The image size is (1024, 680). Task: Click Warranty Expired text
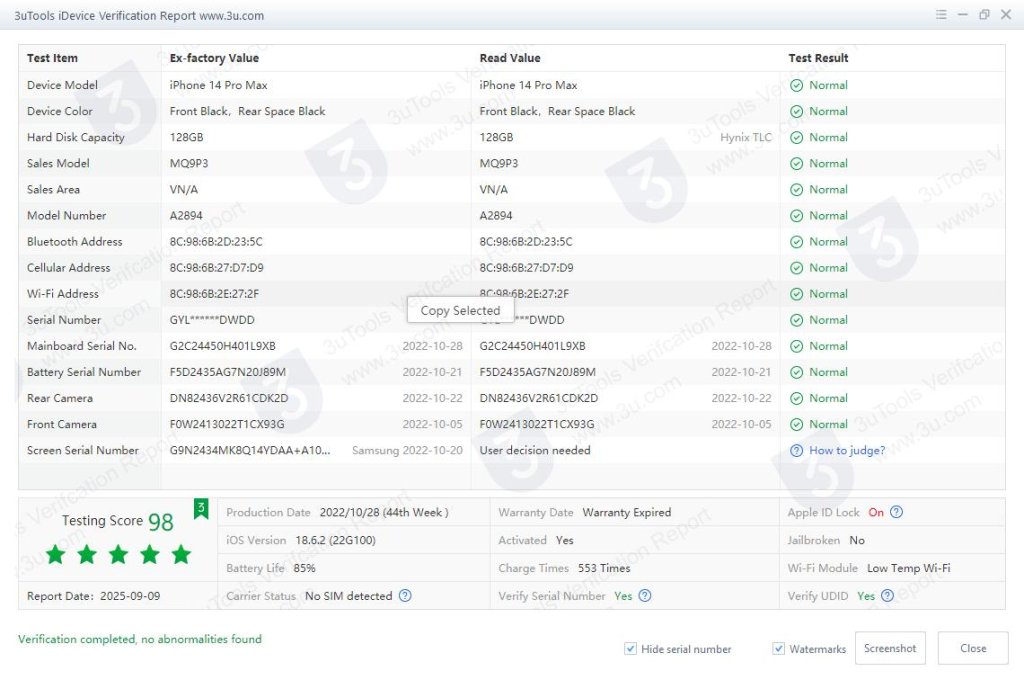(x=627, y=513)
